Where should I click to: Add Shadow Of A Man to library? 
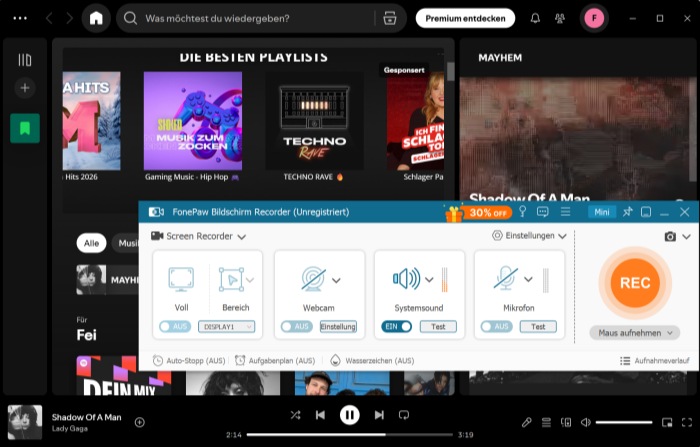pyautogui.click(x=140, y=422)
